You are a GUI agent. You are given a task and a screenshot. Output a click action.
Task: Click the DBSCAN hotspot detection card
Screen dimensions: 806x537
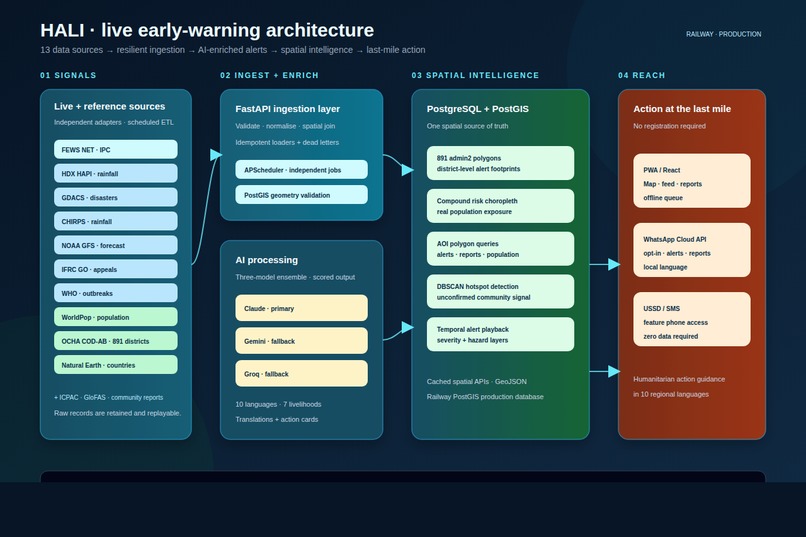(500, 291)
